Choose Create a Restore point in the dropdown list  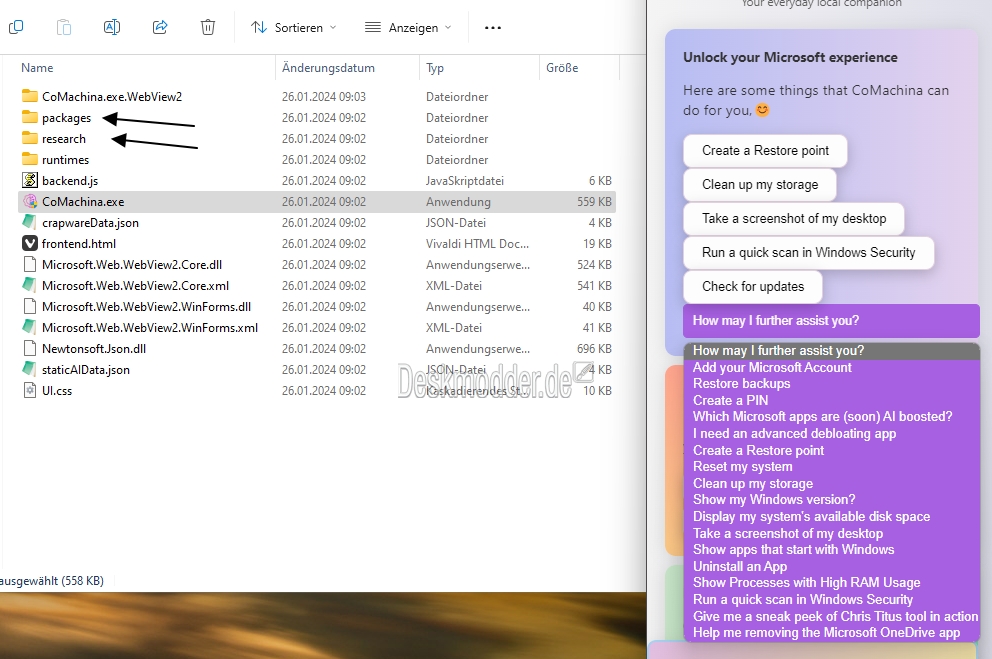click(832, 450)
